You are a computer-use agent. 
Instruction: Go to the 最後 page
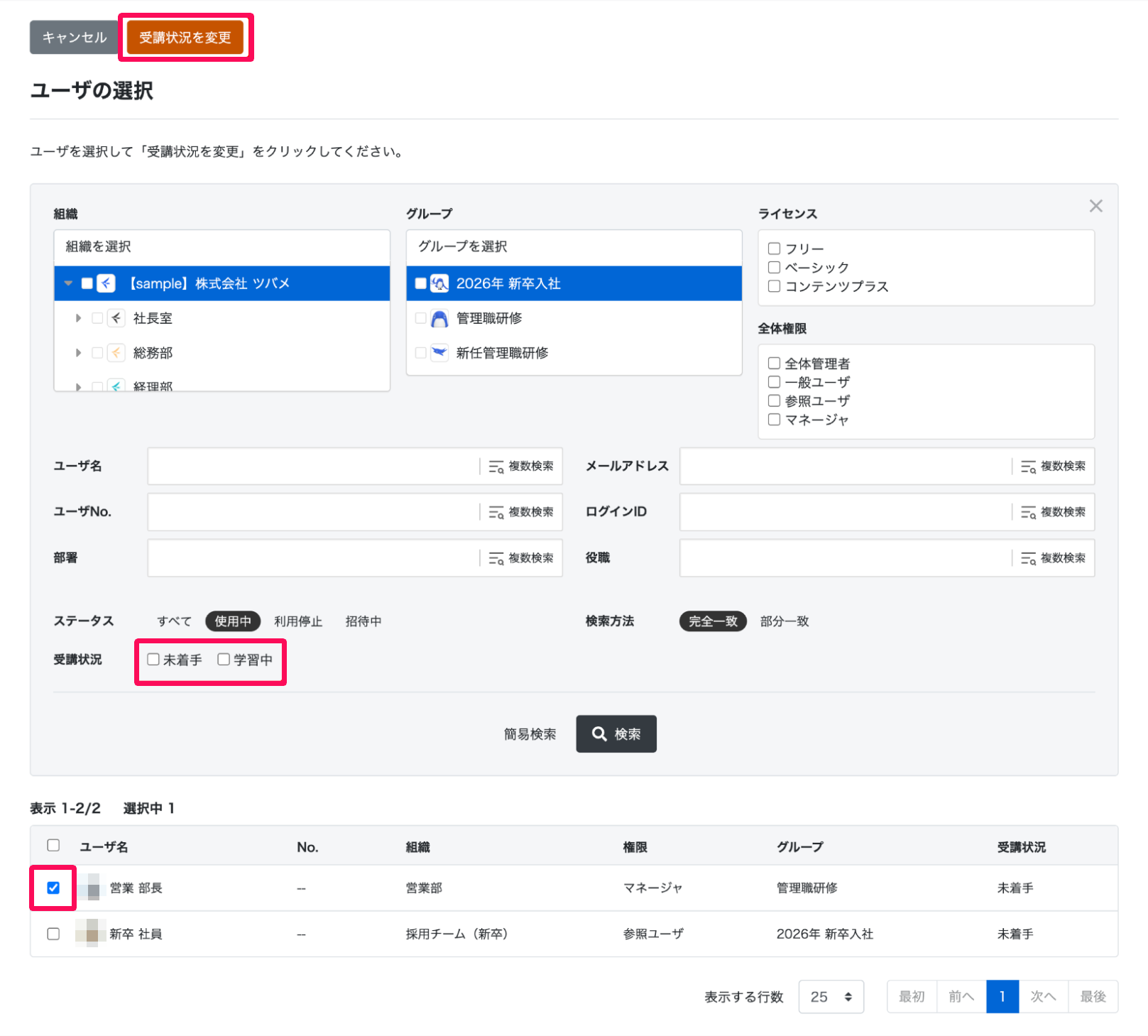coord(1093,997)
